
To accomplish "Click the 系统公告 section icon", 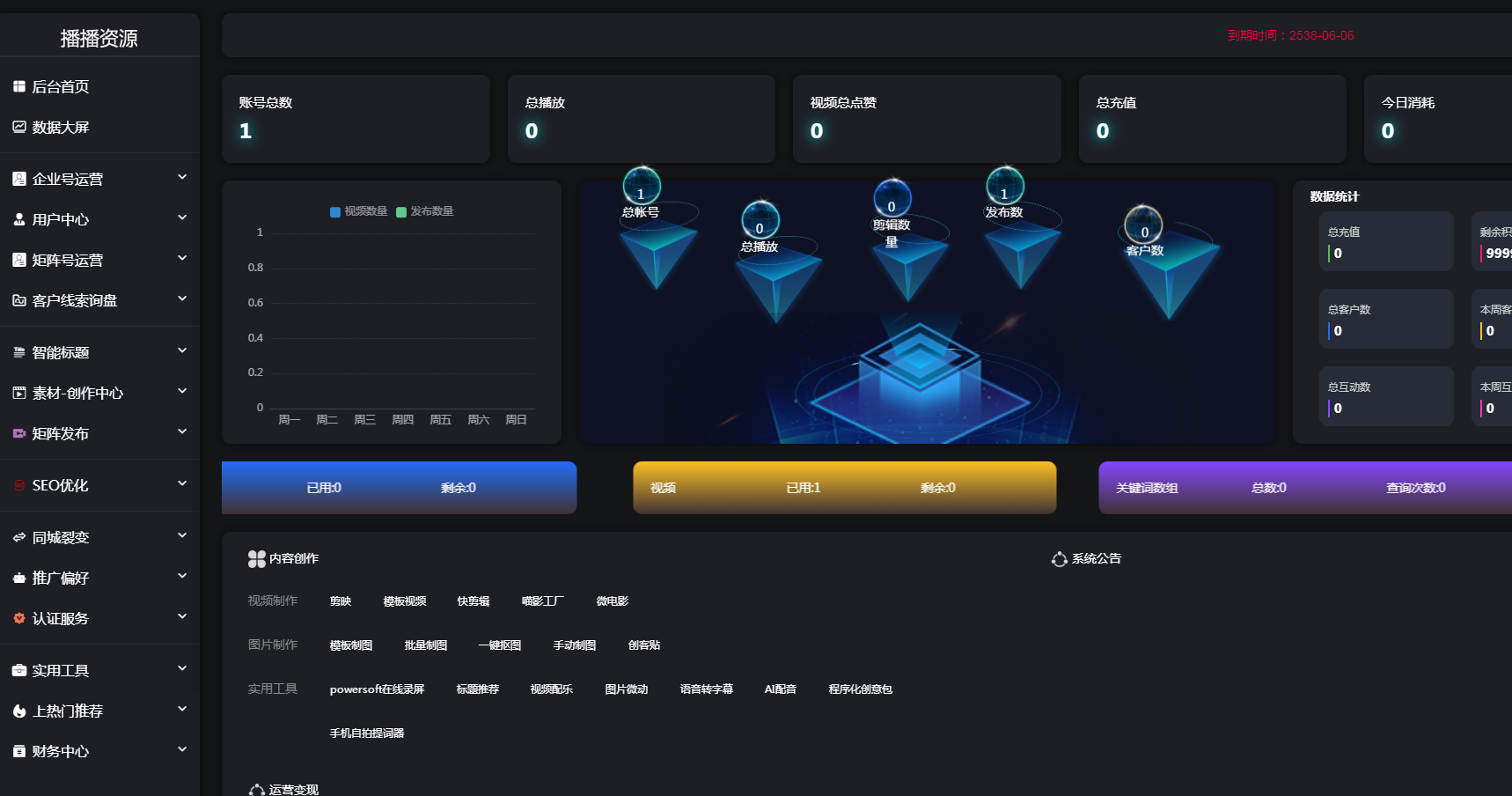I will (x=1060, y=559).
